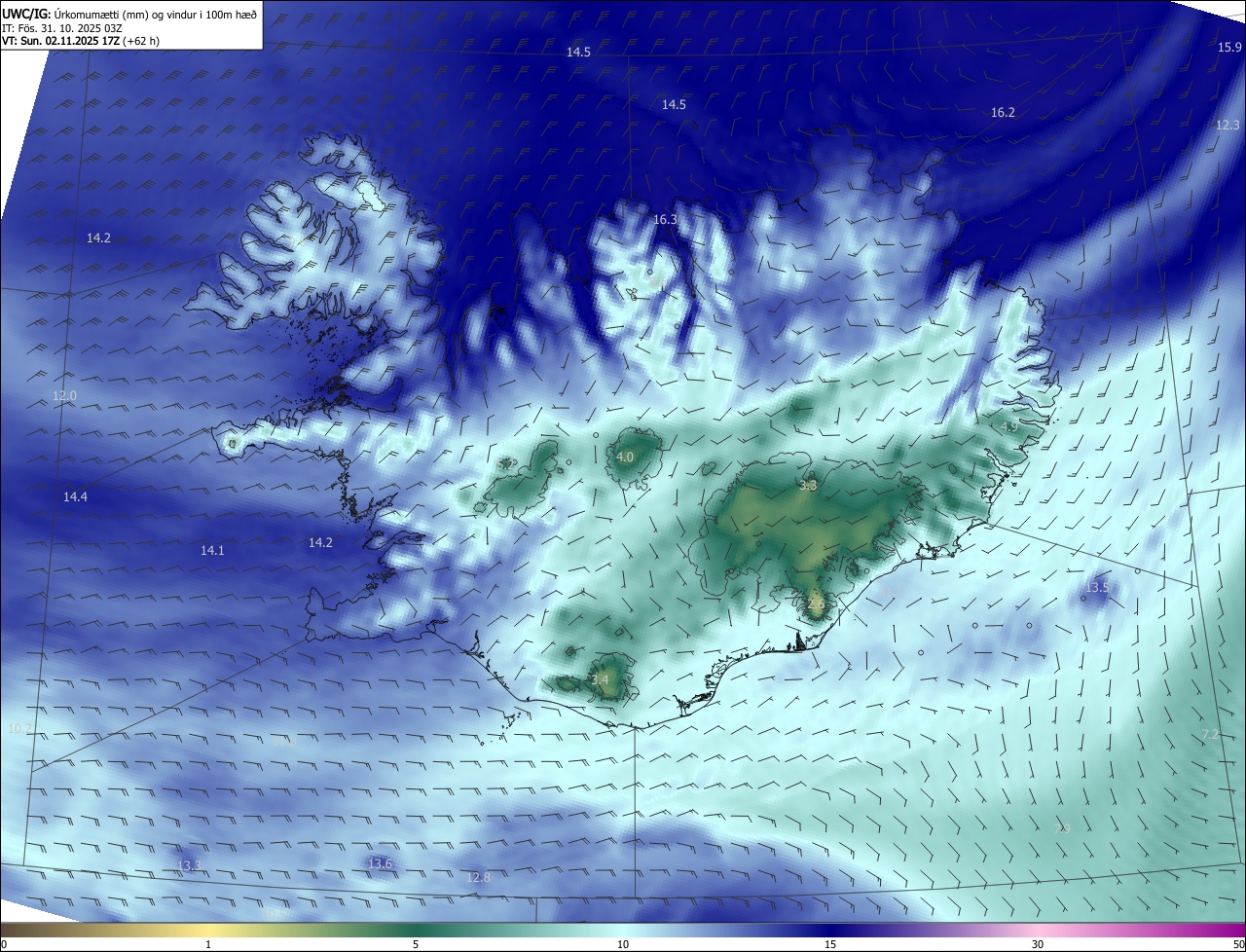This screenshot has height=952, width=1246.
Task: Click the map value '7.2'
Action: point(1210,734)
